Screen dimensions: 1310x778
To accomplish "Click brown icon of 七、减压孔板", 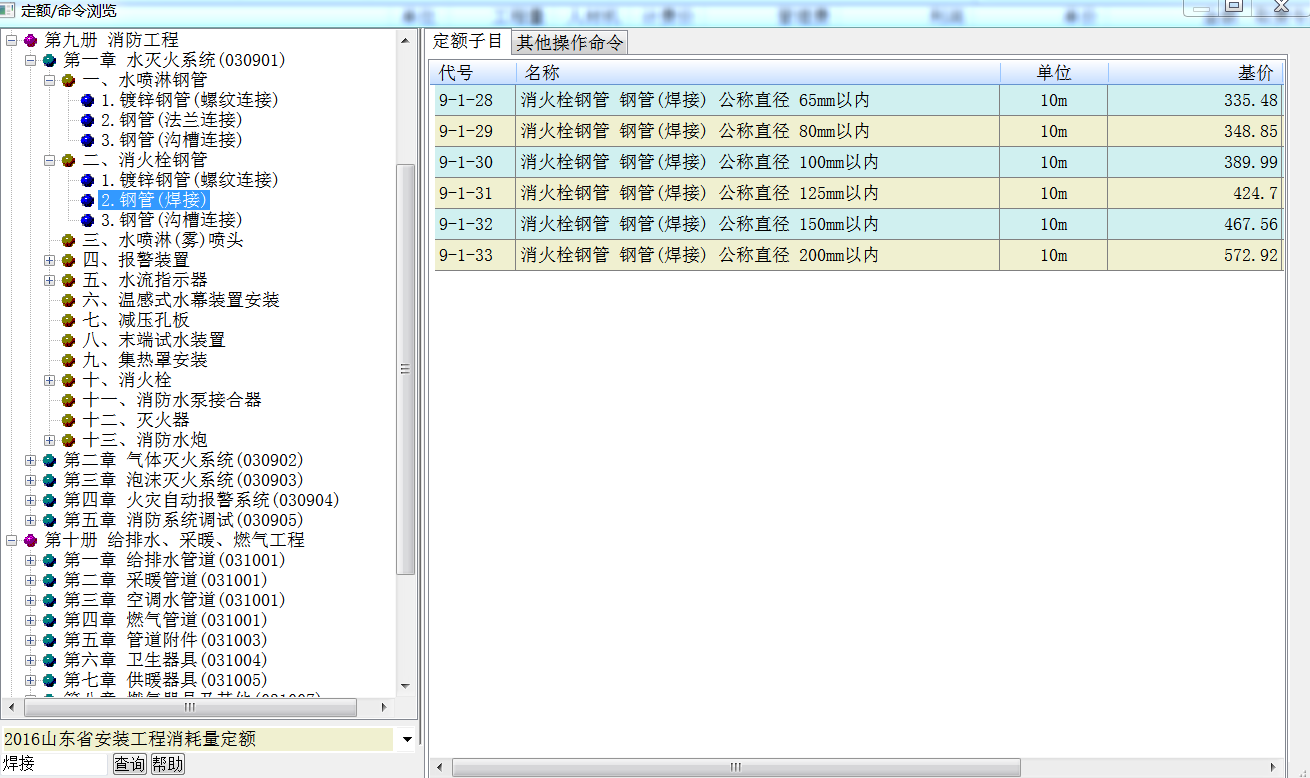I will click(x=68, y=321).
